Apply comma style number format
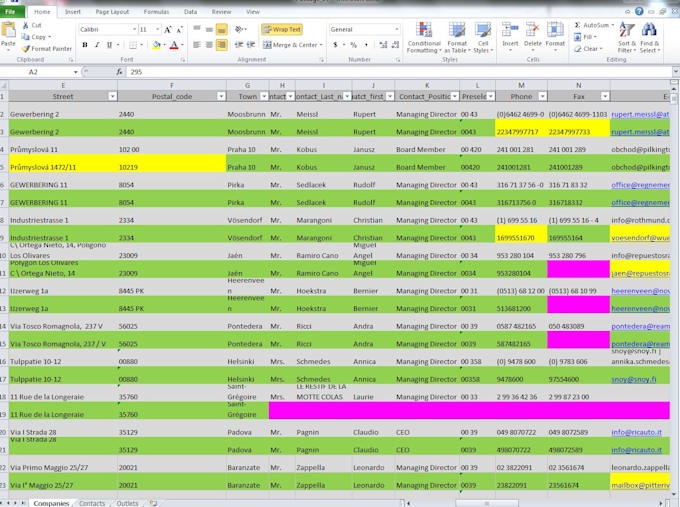 click(x=366, y=45)
